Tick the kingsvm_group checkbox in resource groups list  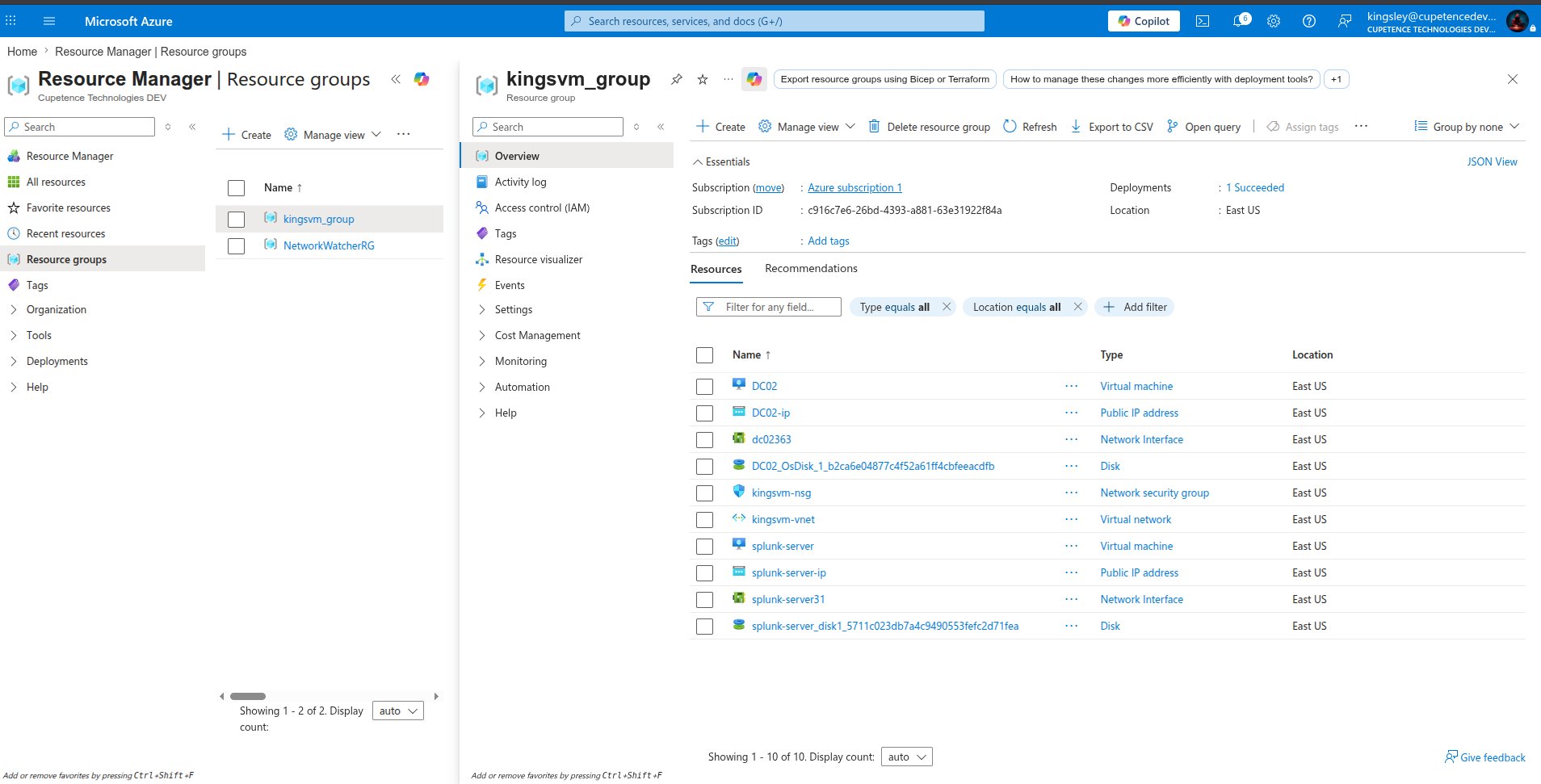(x=236, y=220)
